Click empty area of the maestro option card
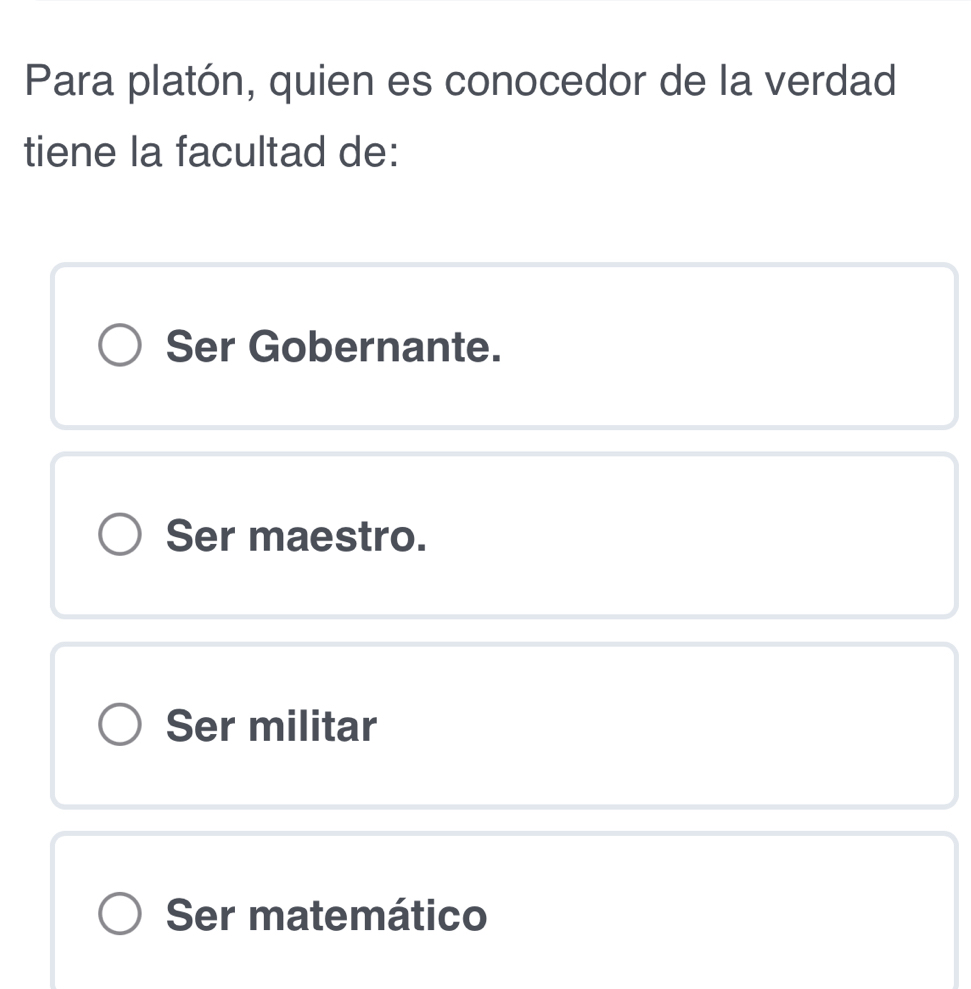This screenshot has height=989, width=971. 700,536
